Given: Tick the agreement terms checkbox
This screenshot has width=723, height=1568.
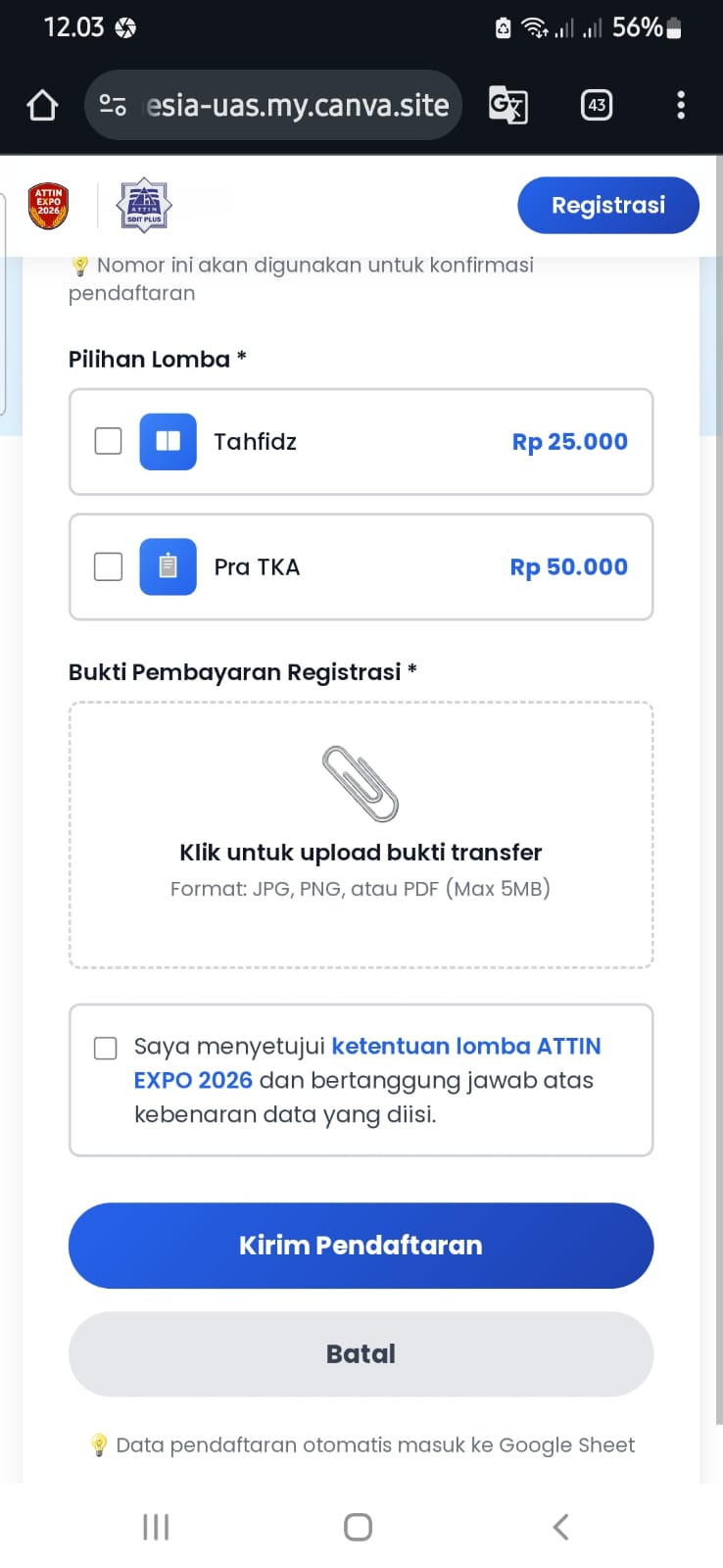Looking at the screenshot, I should tap(106, 1048).
